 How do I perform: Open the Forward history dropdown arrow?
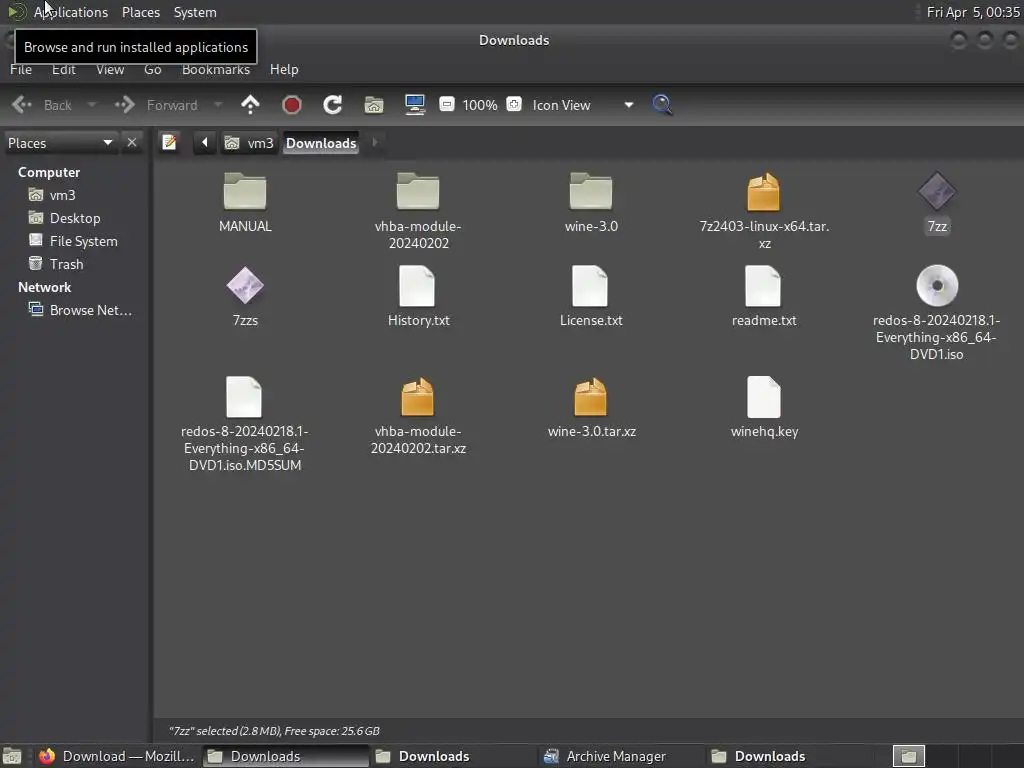218,104
